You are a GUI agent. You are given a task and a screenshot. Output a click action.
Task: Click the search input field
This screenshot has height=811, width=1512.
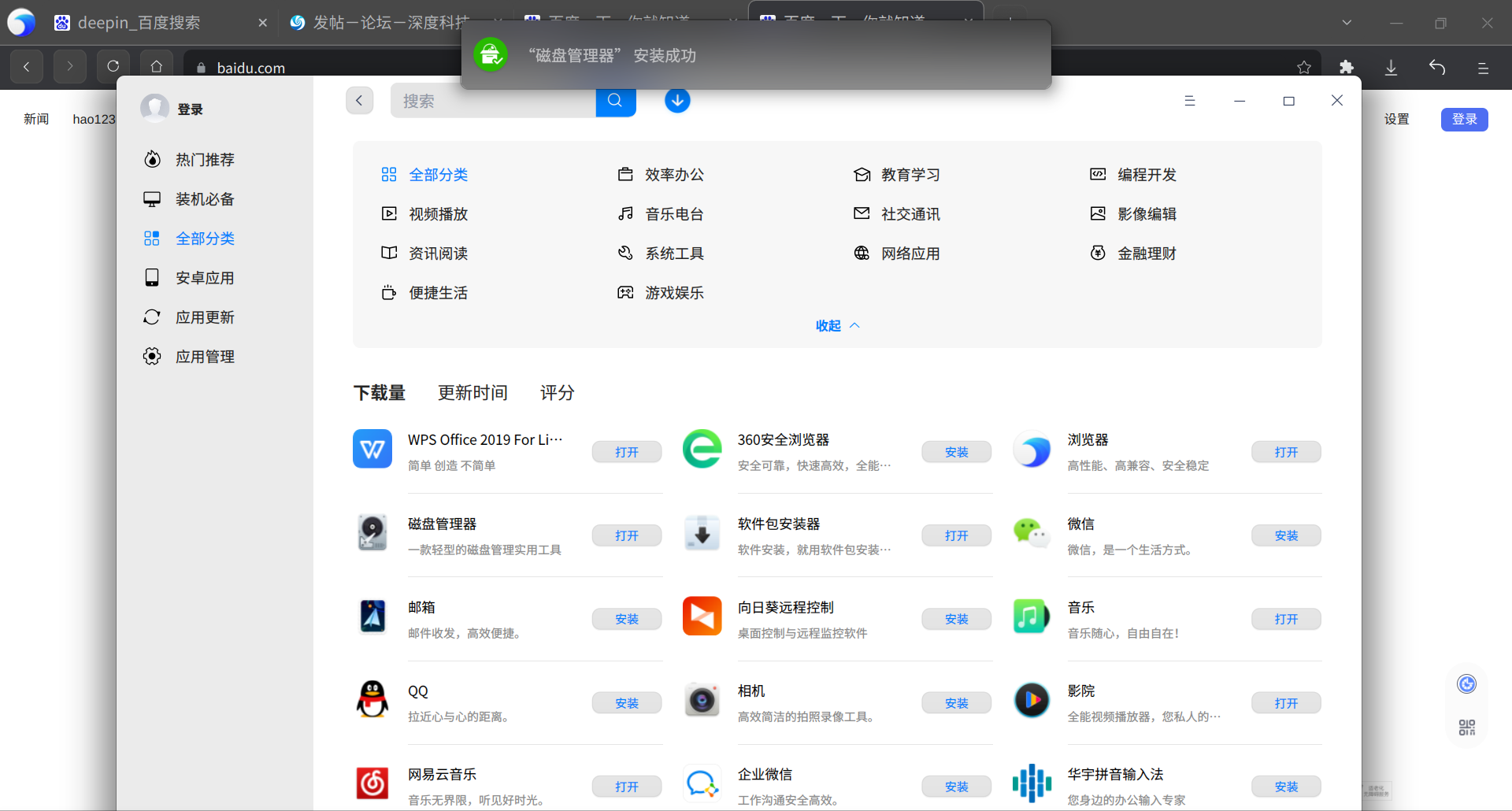pyautogui.click(x=494, y=100)
